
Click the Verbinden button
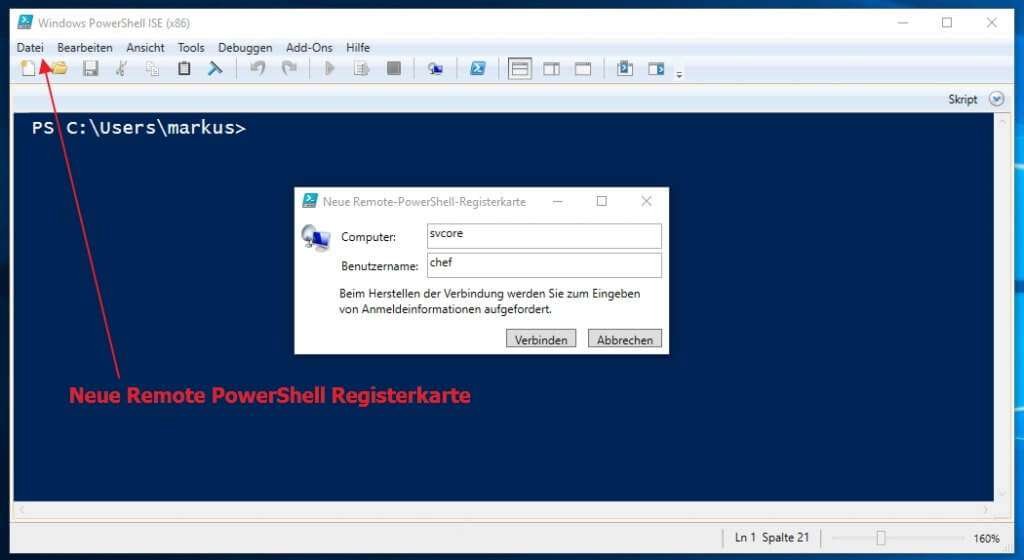click(x=541, y=339)
